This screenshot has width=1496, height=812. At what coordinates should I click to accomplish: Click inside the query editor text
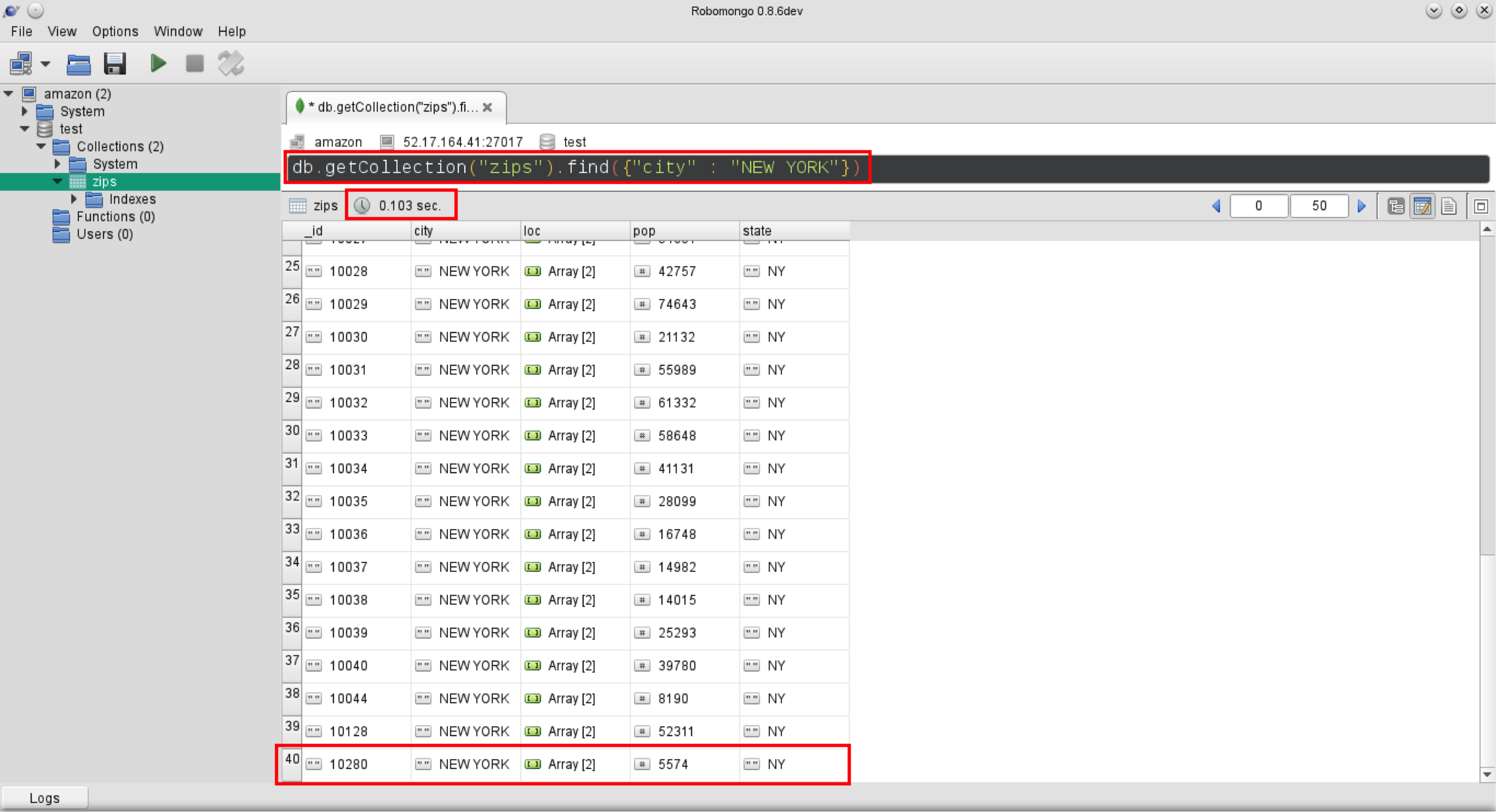[x=576, y=168]
